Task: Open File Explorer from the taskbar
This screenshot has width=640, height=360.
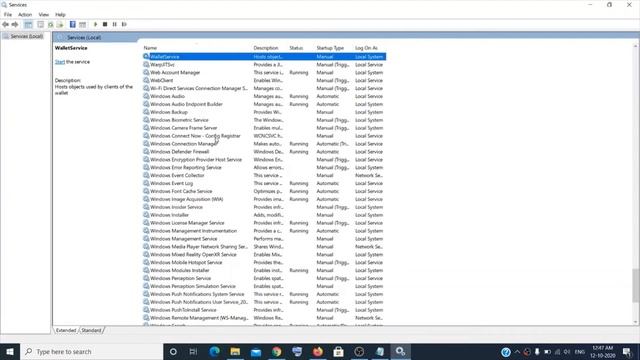Action: (235, 351)
